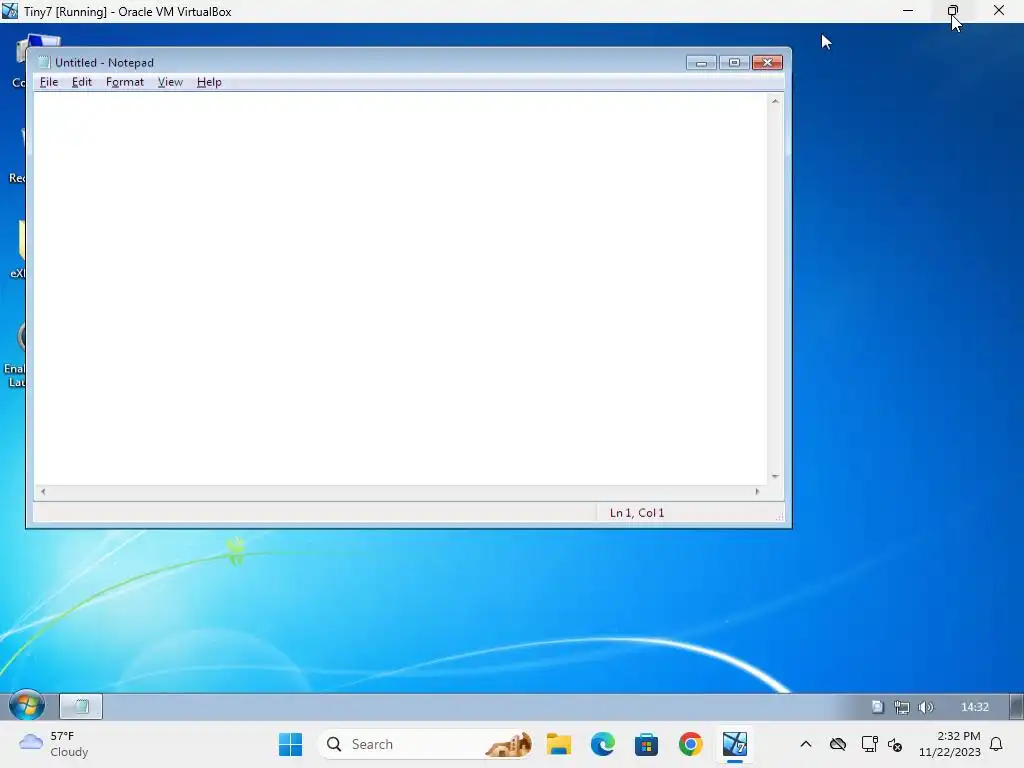Screen dimensions: 1024x768
Task: Open the Windows 7 Start orb
Action: coord(27,706)
